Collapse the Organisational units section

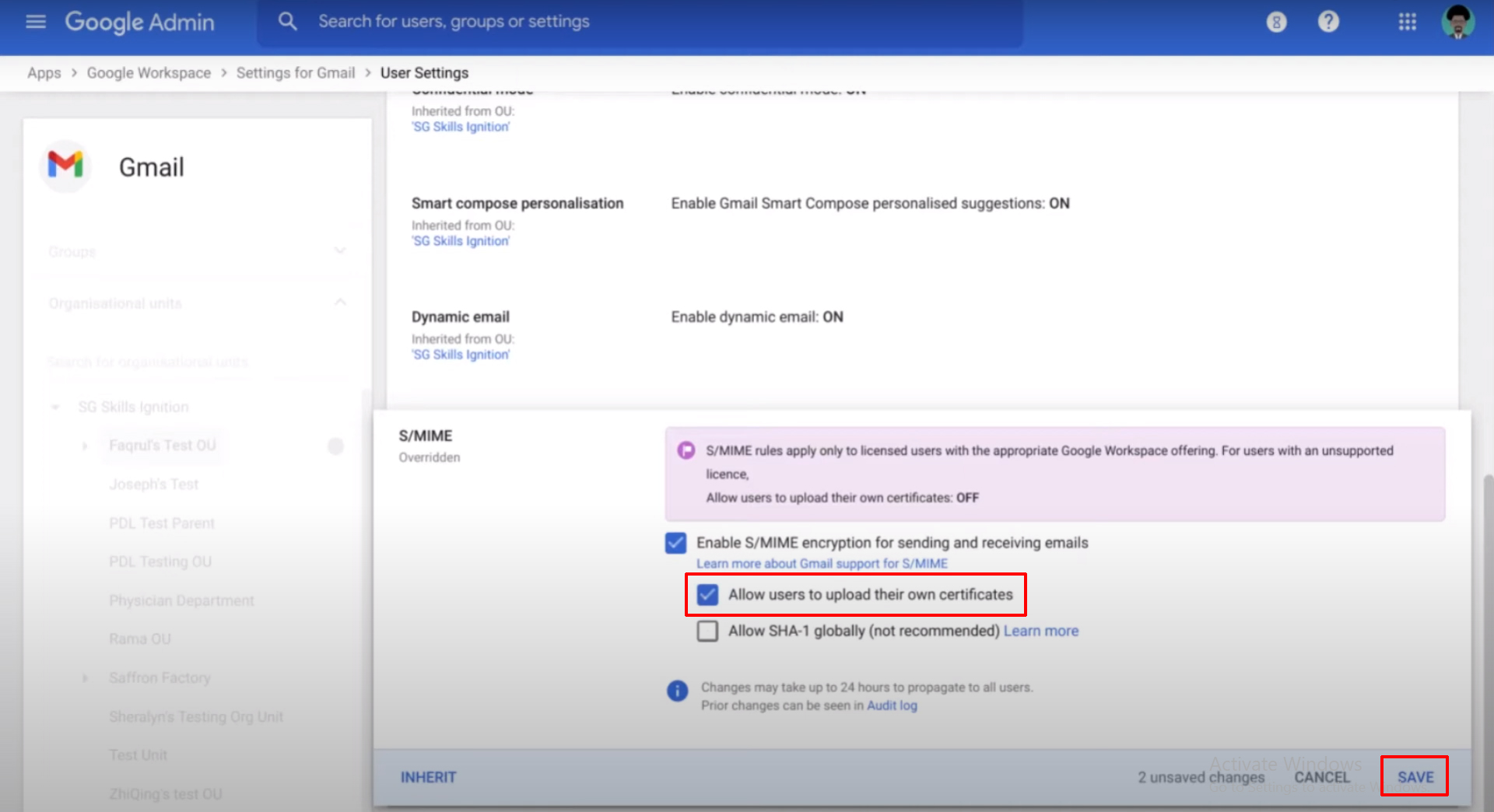coord(339,303)
